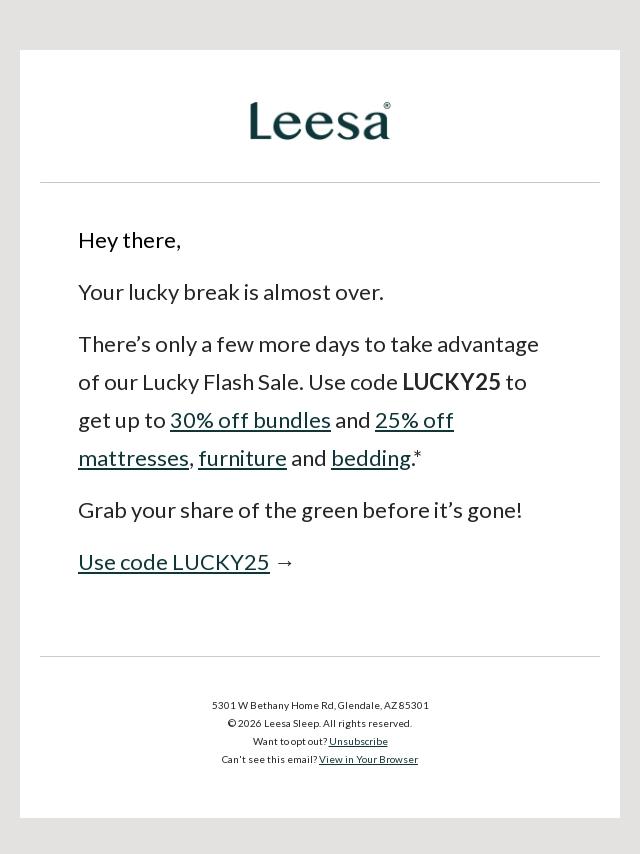Click the Use code LUCKY25 link

pyautogui.click(x=174, y=563)
